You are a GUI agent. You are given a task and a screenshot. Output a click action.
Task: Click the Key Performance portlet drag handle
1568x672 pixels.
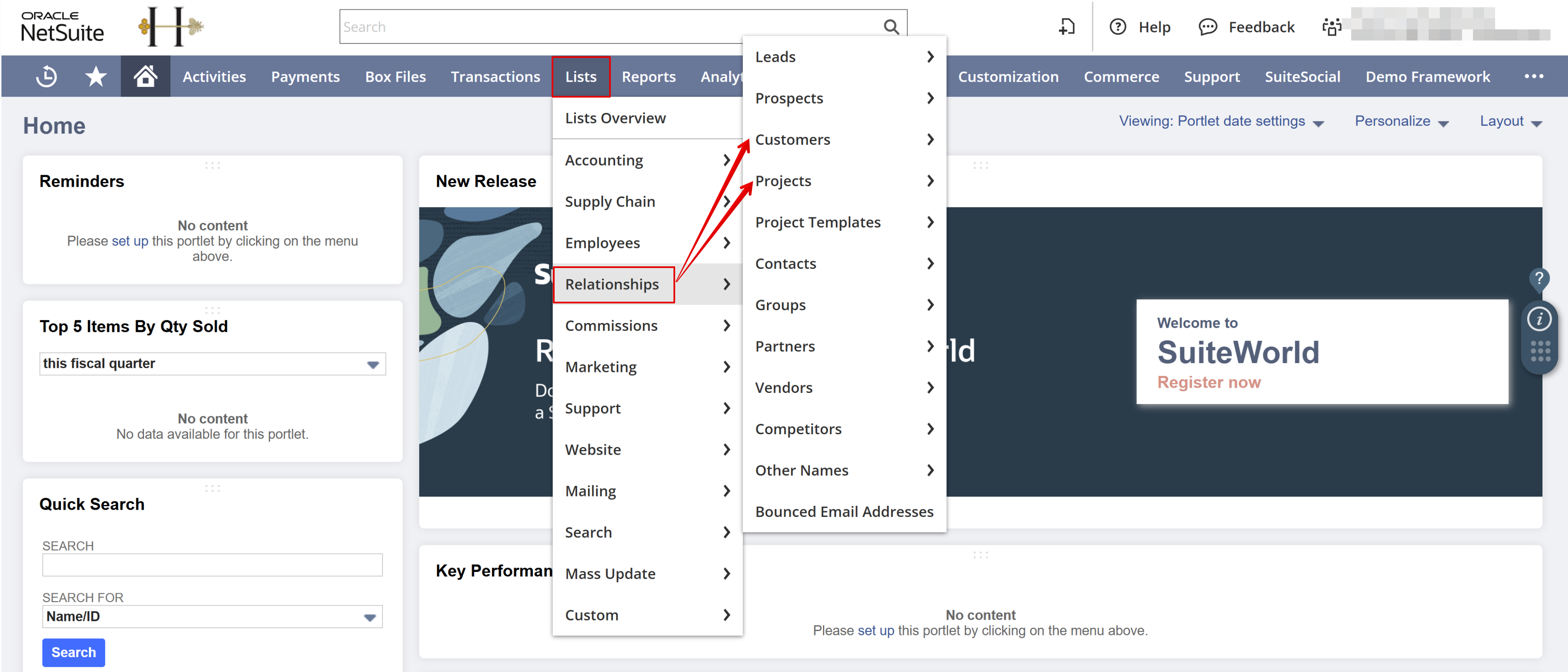980,555
